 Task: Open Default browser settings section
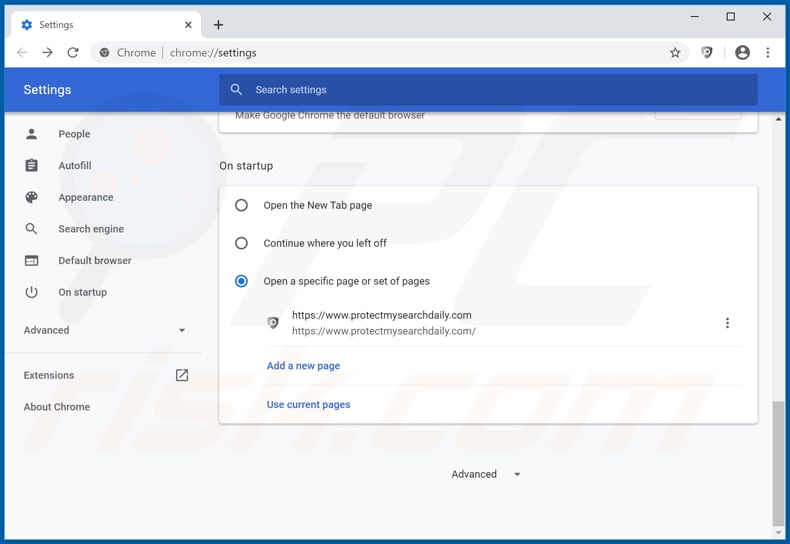tap(95, 260)
